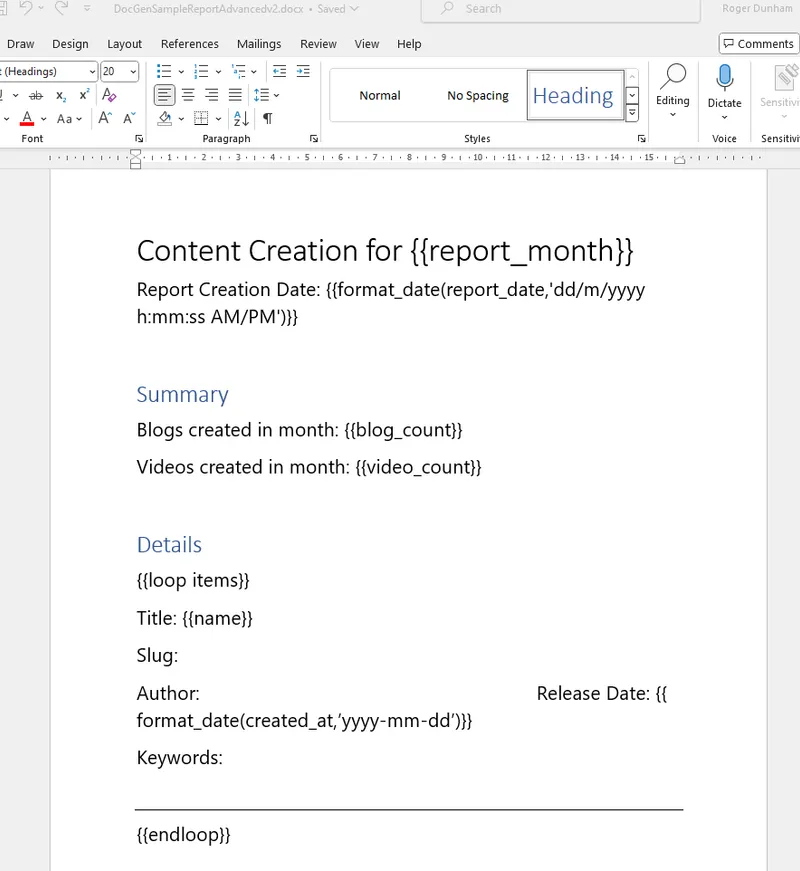Image resolution: width=800 pixels, height=871 pixels.
Task: Click the Increase Font Size icon
Action: point(104,118)
